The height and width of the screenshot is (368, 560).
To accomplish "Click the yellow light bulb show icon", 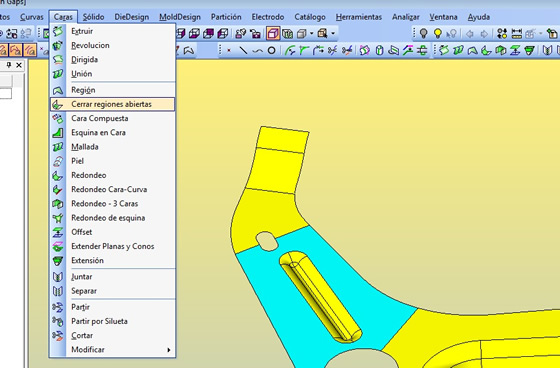I will point(438,34).
